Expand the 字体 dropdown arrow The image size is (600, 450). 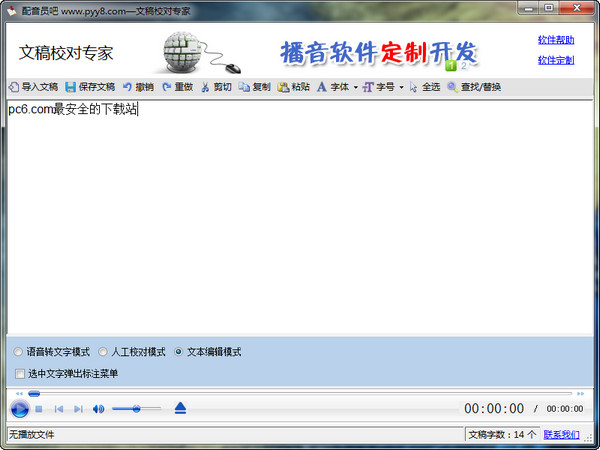tap(355, 88)
